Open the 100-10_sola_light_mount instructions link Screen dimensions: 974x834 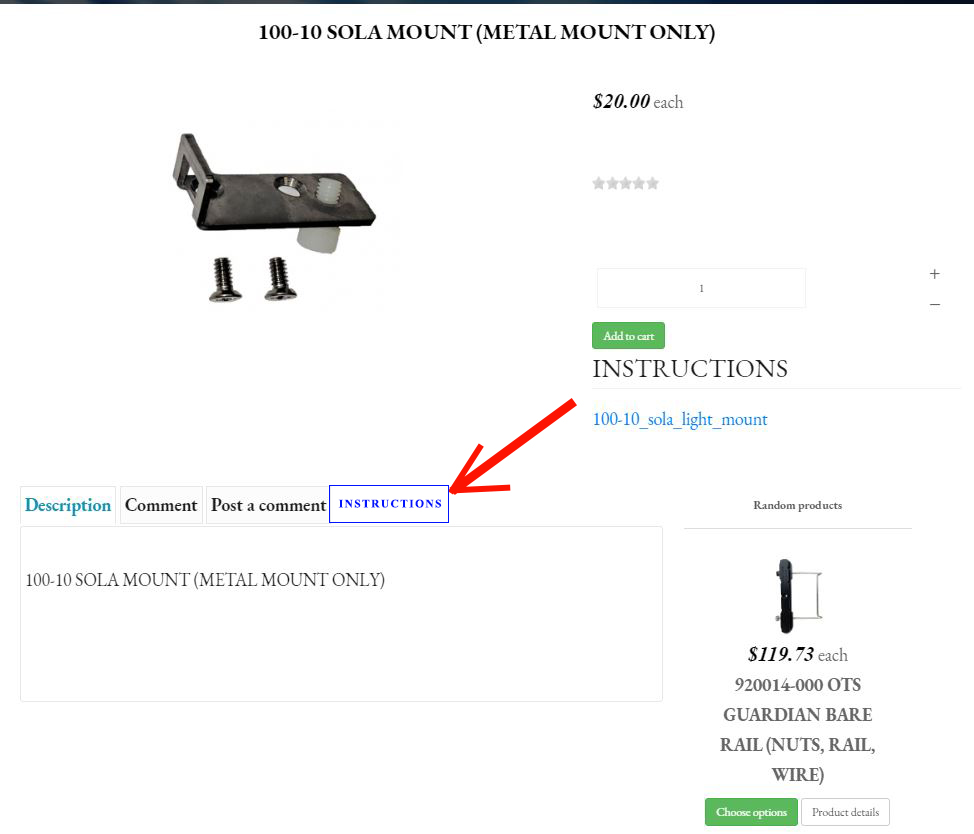tap(680, 419)
